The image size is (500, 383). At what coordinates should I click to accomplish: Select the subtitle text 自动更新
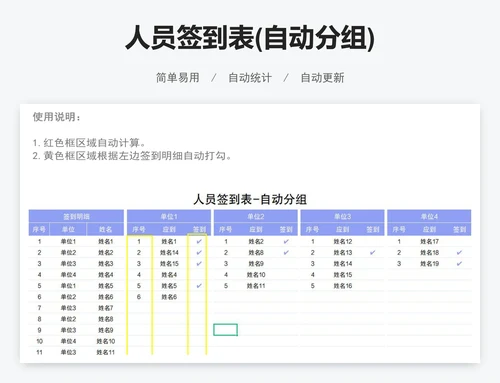pos(322,78)
